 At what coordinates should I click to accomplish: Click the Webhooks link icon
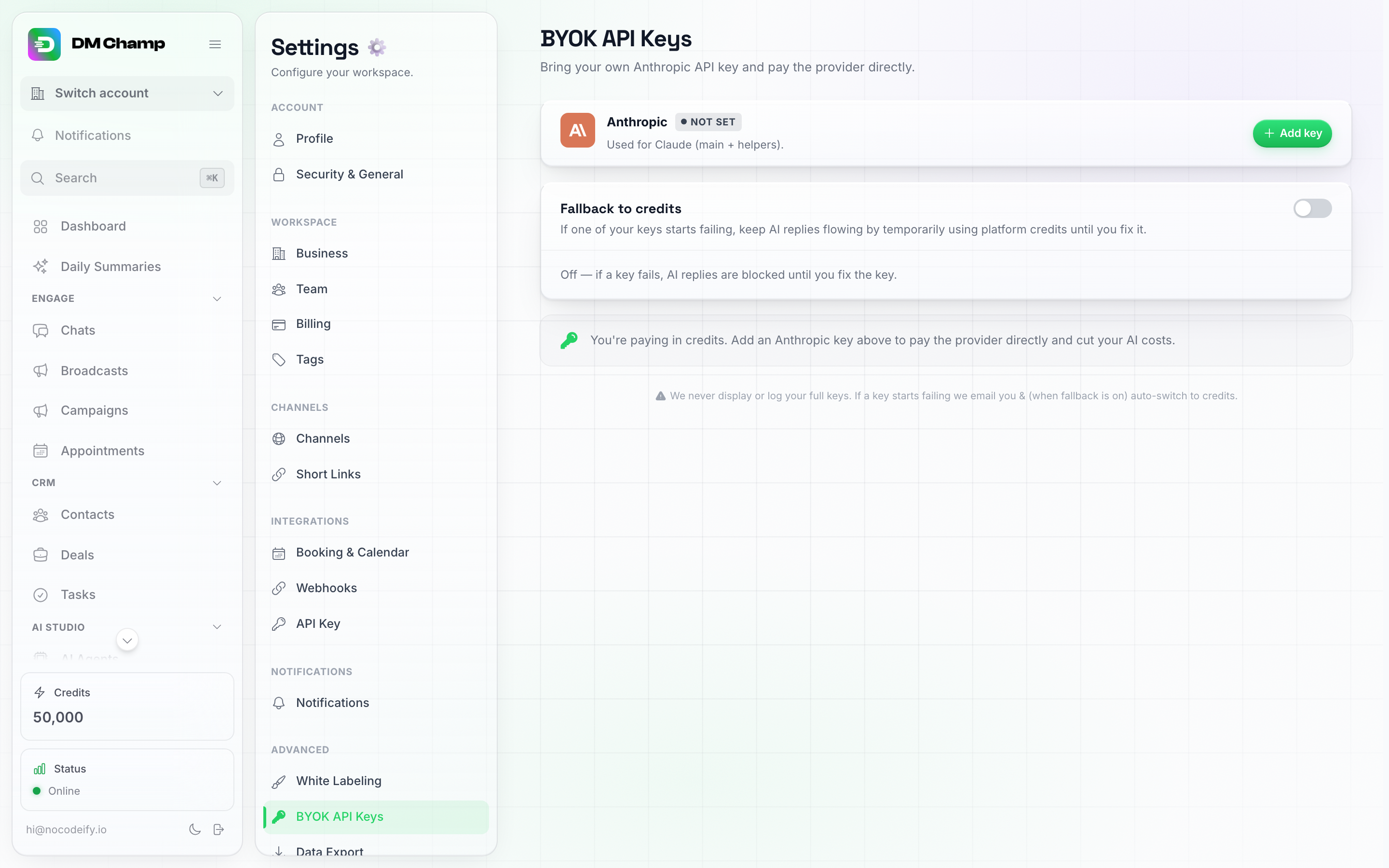click(279, 588)
